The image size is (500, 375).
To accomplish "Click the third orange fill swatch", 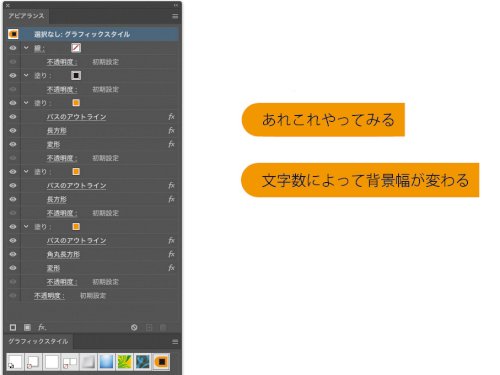I will coord(76,227).
